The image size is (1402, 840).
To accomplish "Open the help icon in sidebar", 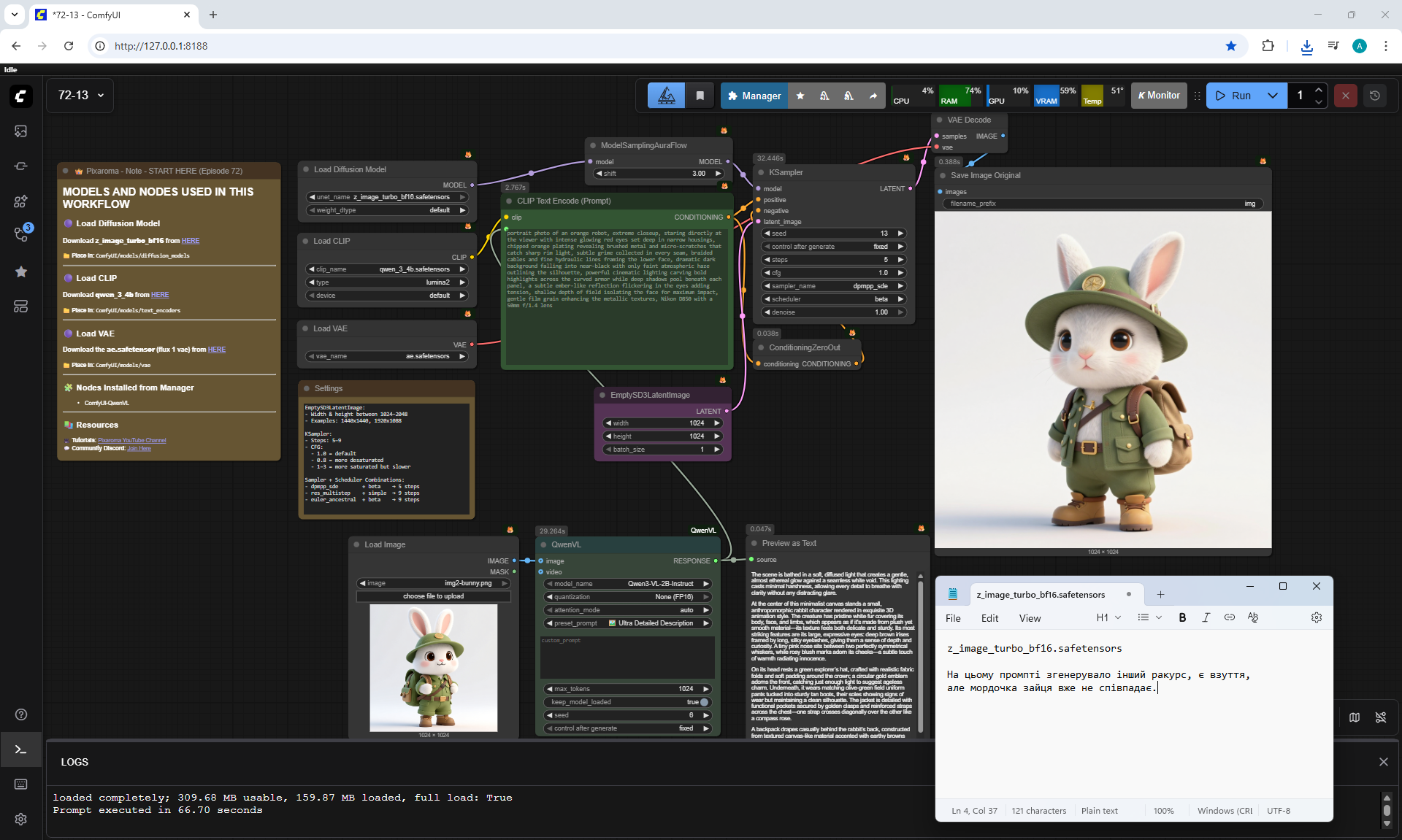I will click(20, 714).
